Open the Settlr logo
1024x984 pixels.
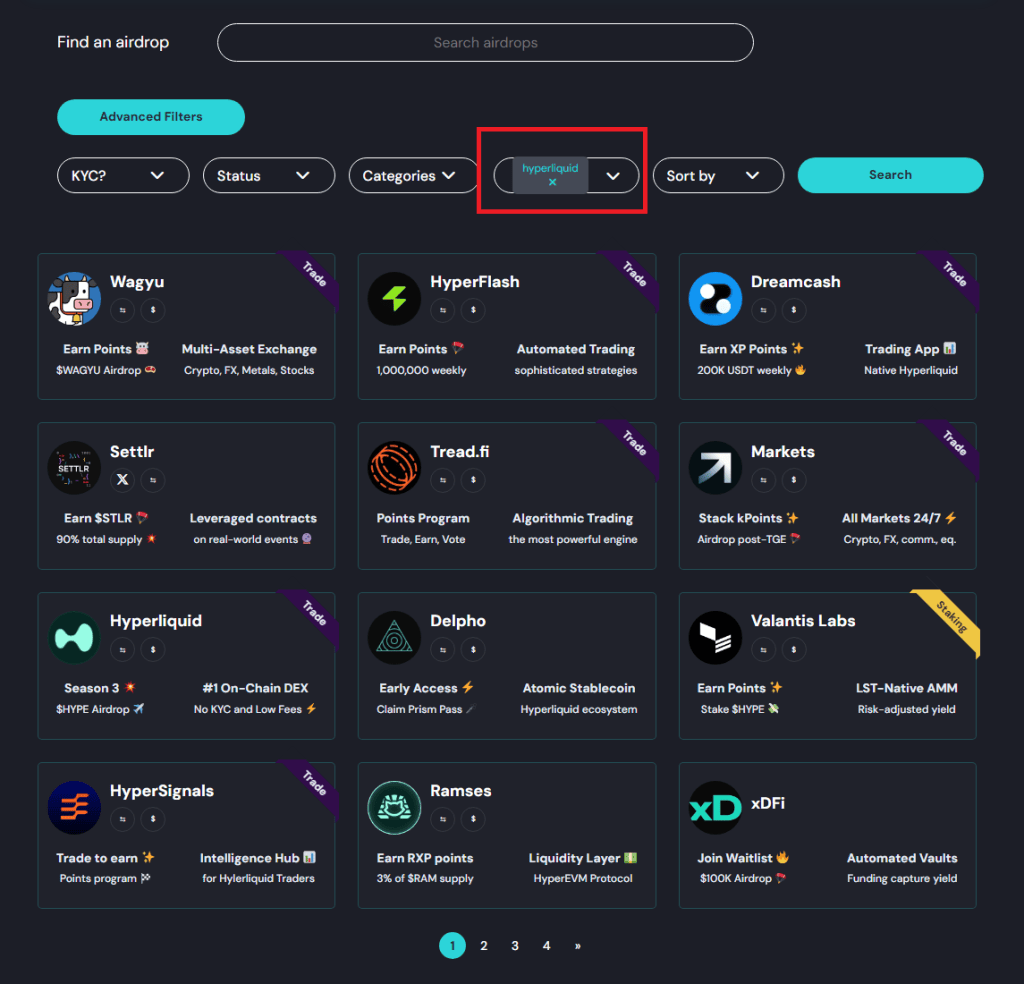point(74,468)
